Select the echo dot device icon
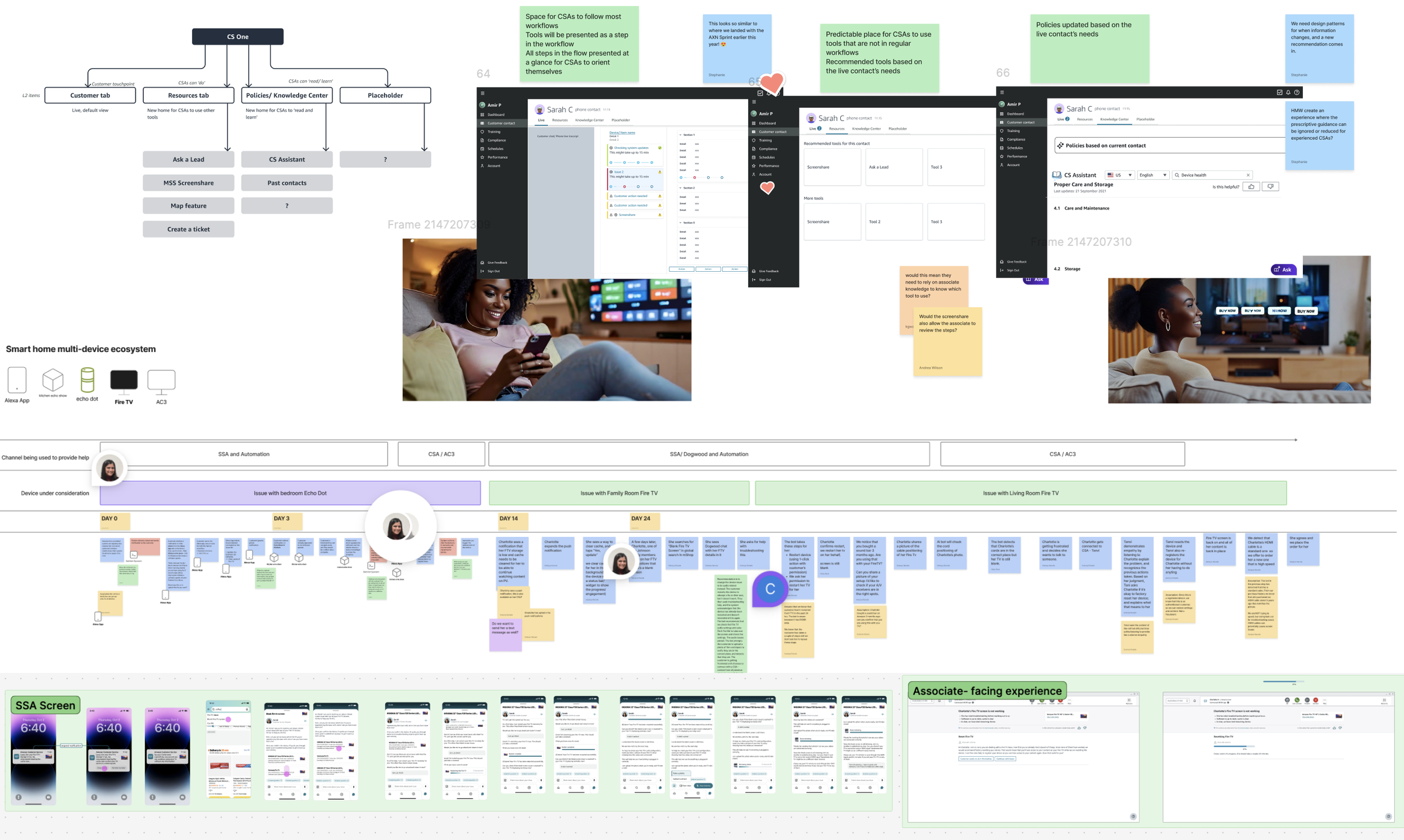Viewport: 1404px width, 840px height. tap(87, 380)
